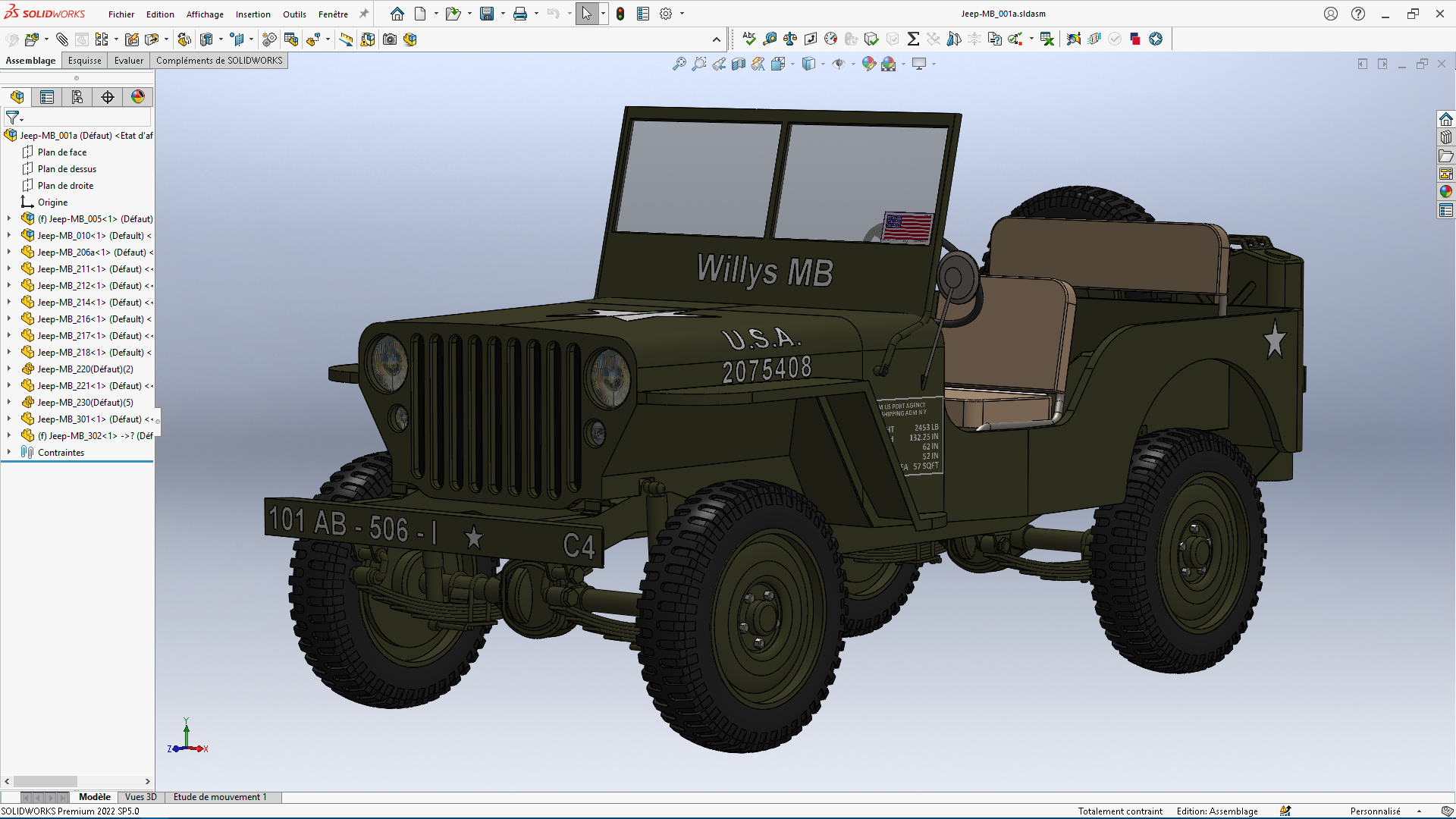1456x819 pixels.
Task: Click the Home welcome icon
Action: tap(397, 14)
